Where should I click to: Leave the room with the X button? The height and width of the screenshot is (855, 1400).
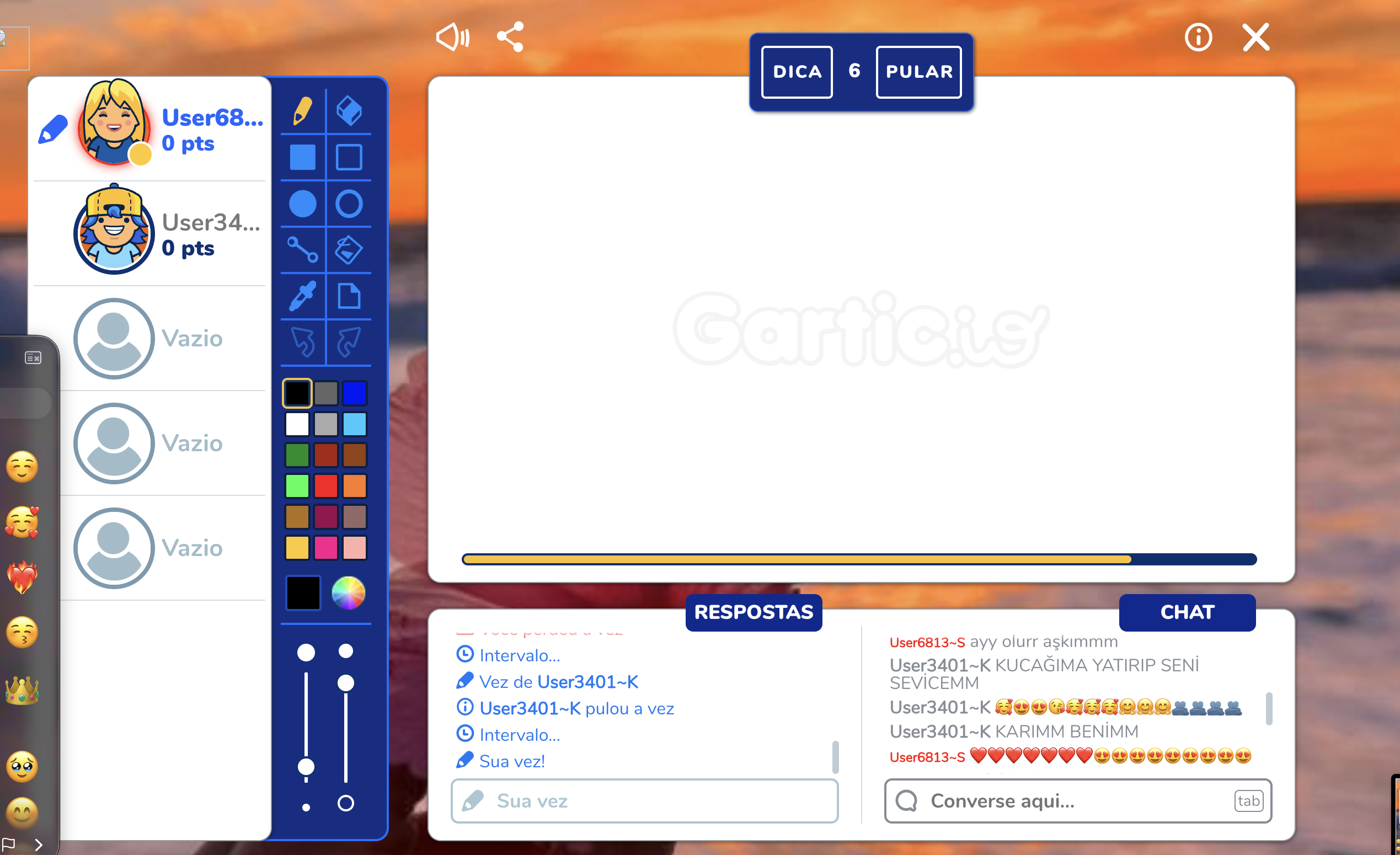click(1255, 38)
